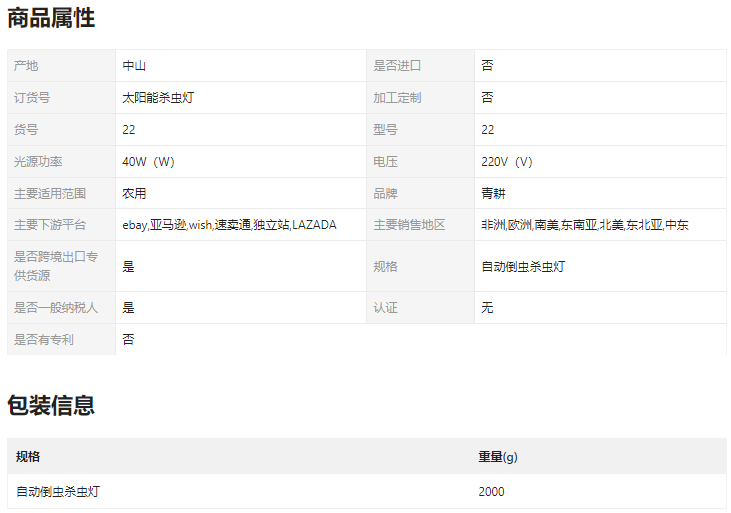Click the 是否一般纳税人 label
The width and height of the screenshot is (731, 513).
coord(56,308)
